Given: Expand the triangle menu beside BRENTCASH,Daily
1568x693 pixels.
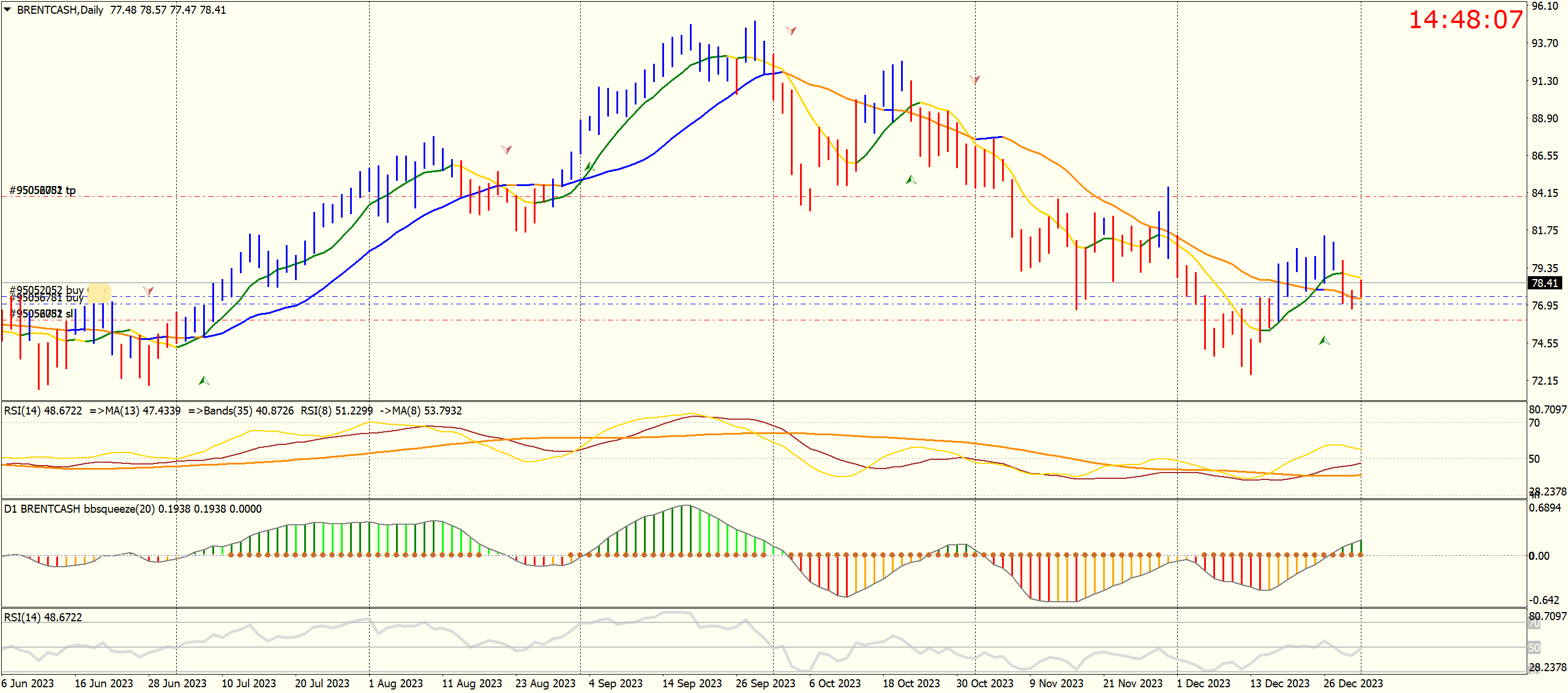Looking at the screenshot, I should (x=7, y=10).
